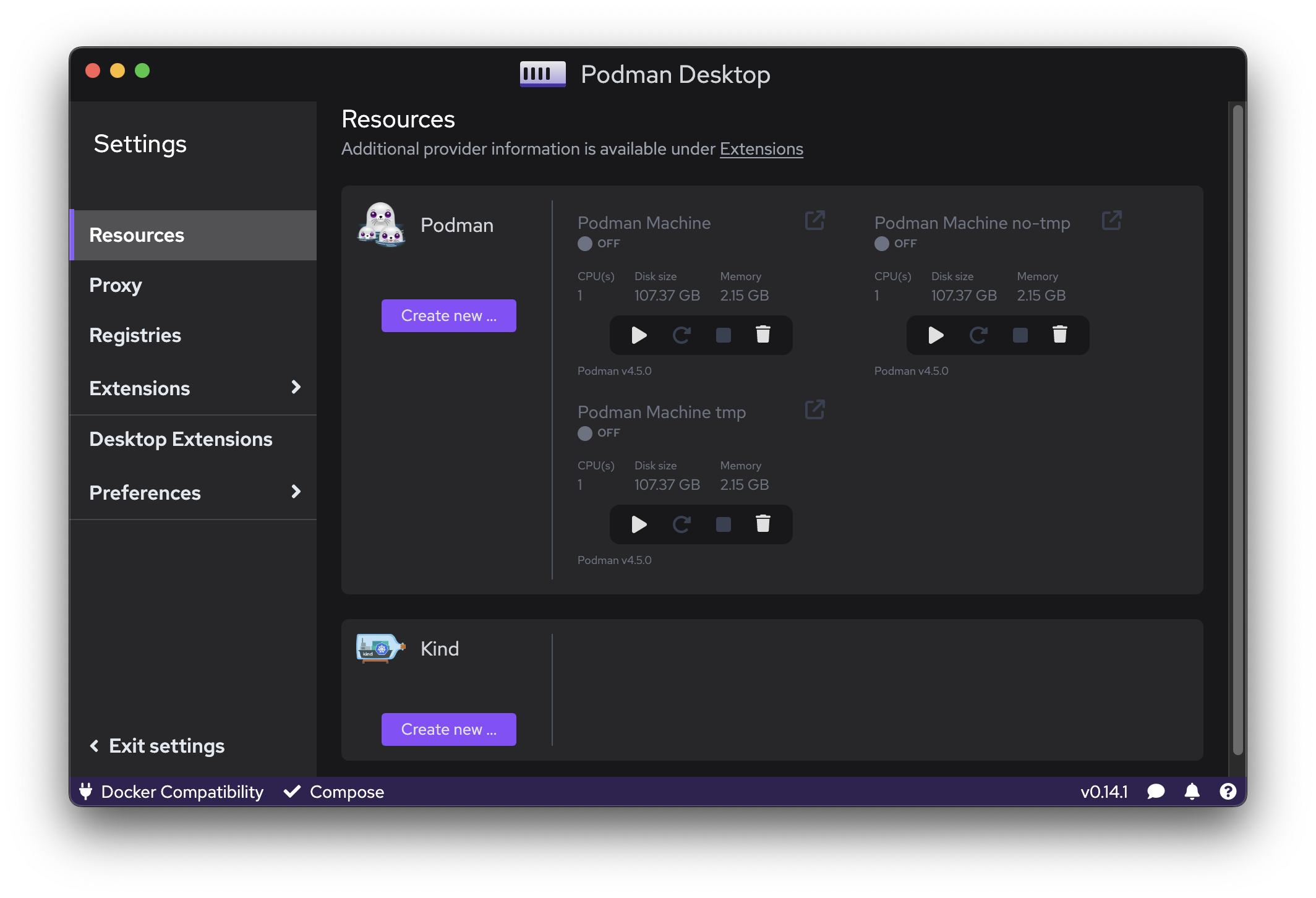Image resolution: width=1316 pixels, height=898 pixels.
Task: Click Podman Desktop title bar logo
Action: pyautogui.click(x=543, y=74)
